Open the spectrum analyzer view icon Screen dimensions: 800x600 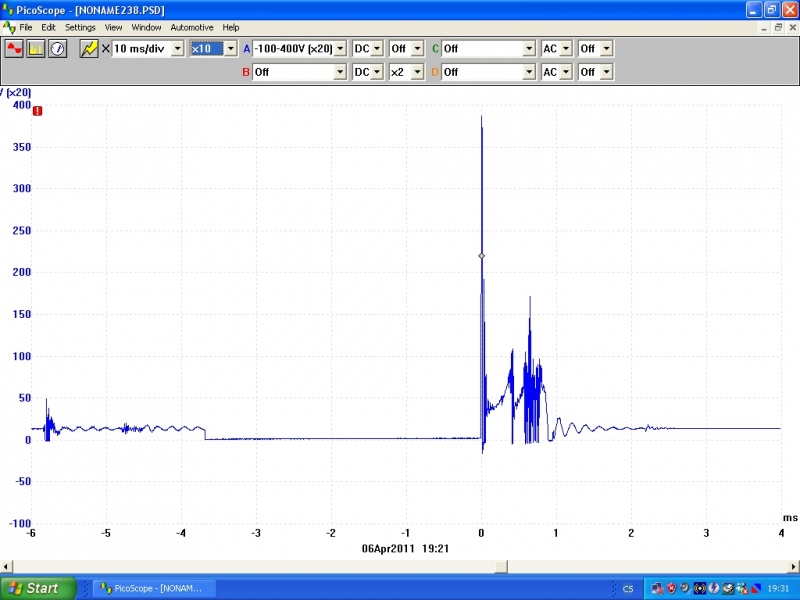(x=36, y=48)
